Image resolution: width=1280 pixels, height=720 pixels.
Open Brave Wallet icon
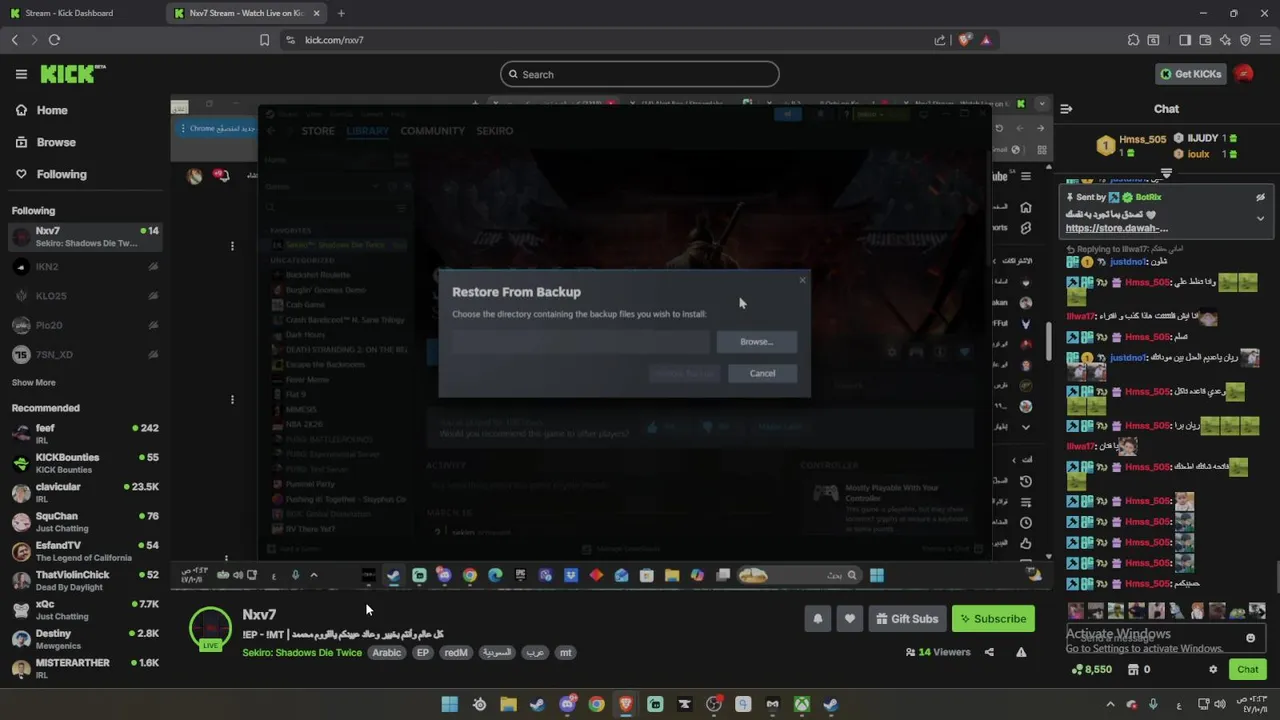(x=1205, y=40)
